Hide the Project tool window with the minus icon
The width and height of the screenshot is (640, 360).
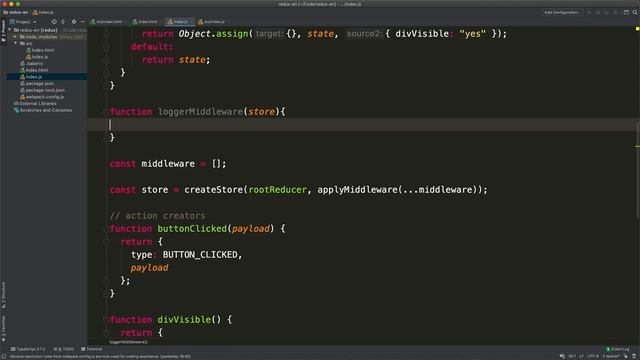[x=82, y=22]
